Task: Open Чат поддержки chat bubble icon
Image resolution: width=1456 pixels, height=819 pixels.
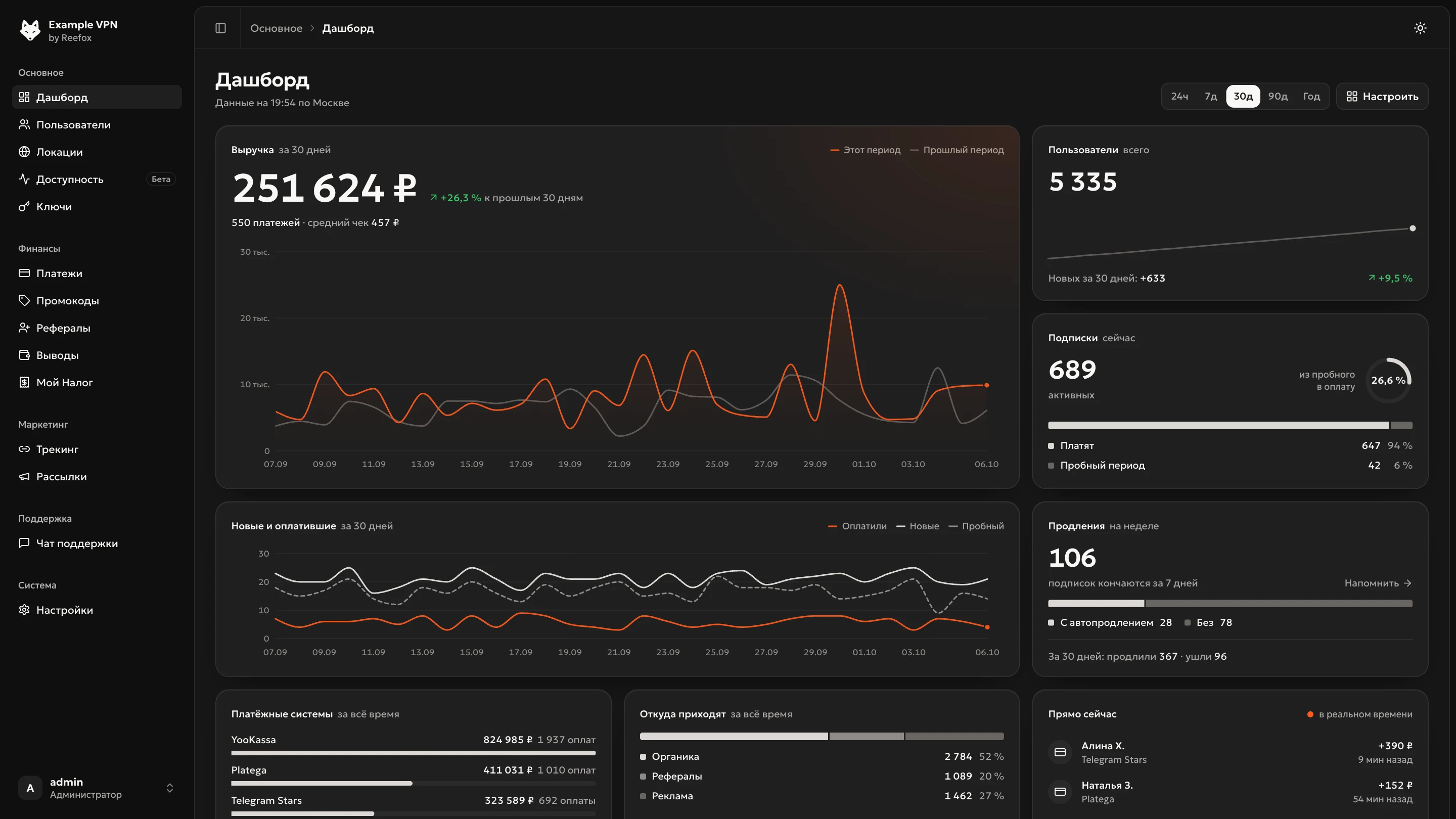Action: [x=24, y=543]
